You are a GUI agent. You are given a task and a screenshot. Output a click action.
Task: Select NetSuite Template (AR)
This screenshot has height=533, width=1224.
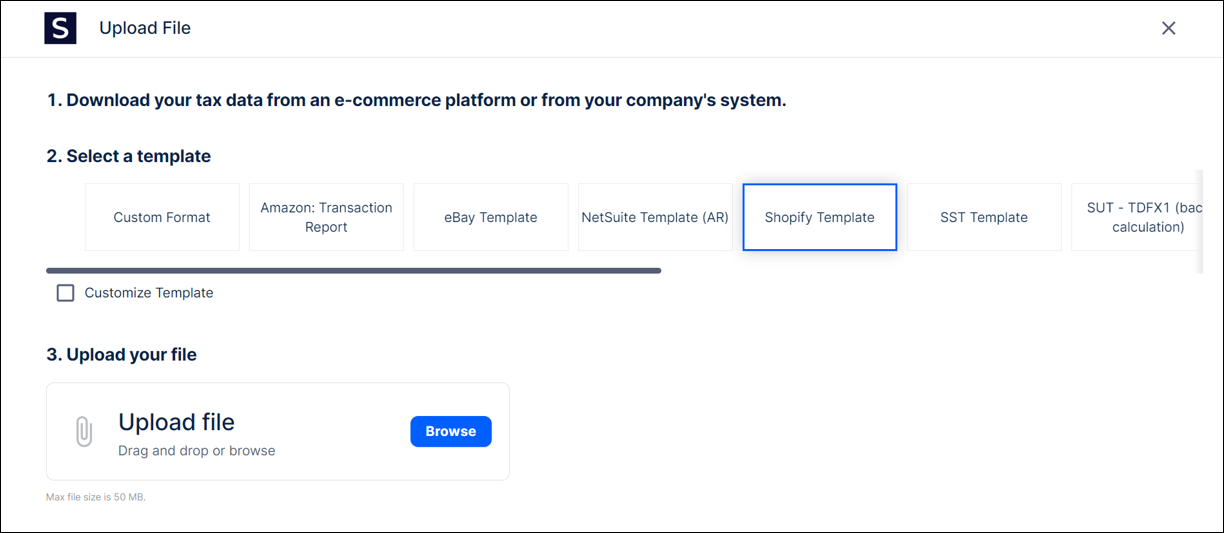click(655, 217)
